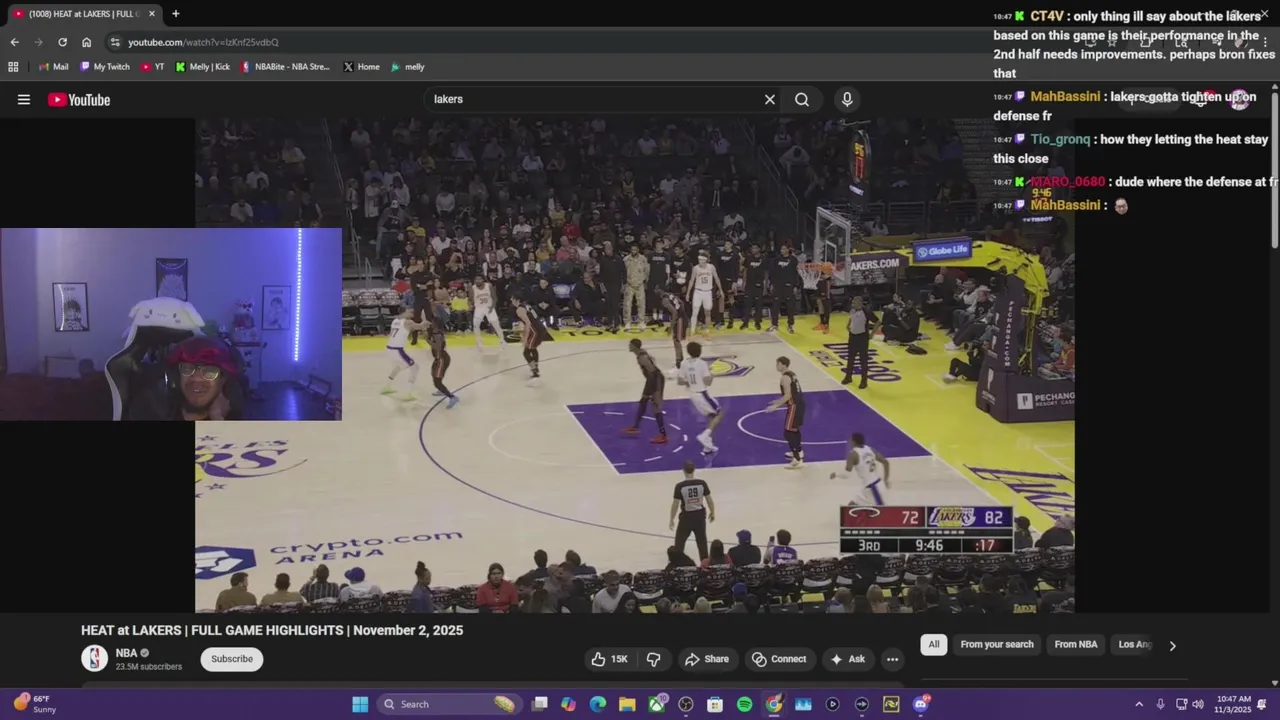Open the browser home page
1280x720 pixels.
[x=86, y=42]
